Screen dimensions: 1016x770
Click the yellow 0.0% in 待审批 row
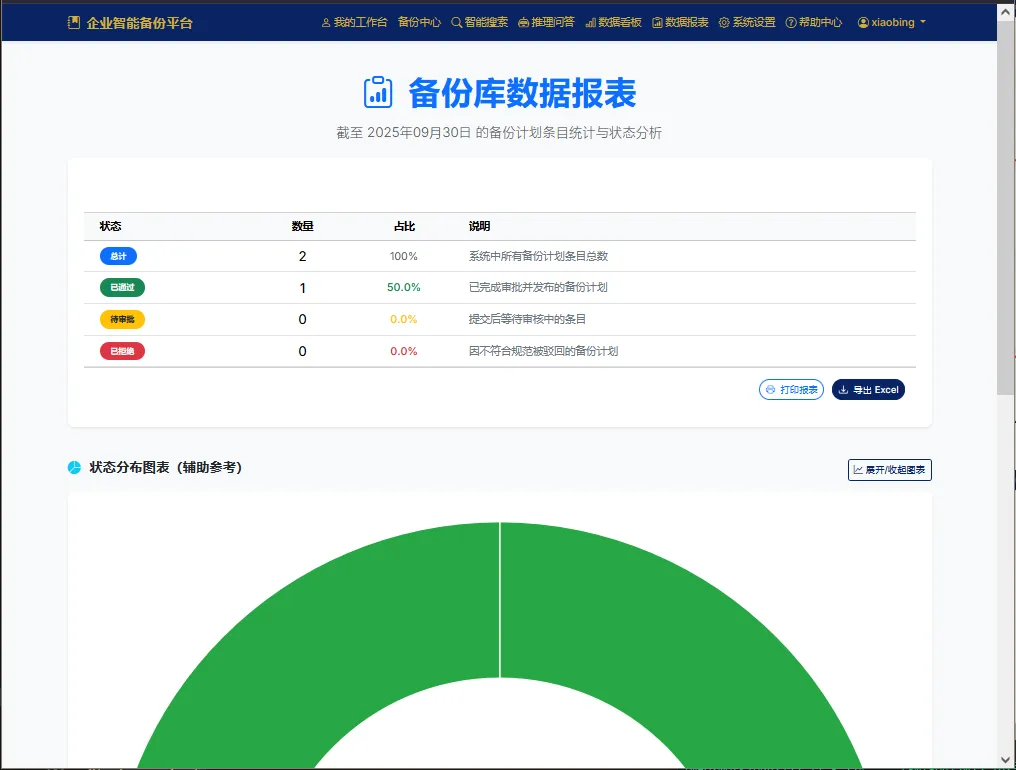(x=404, y=319)
